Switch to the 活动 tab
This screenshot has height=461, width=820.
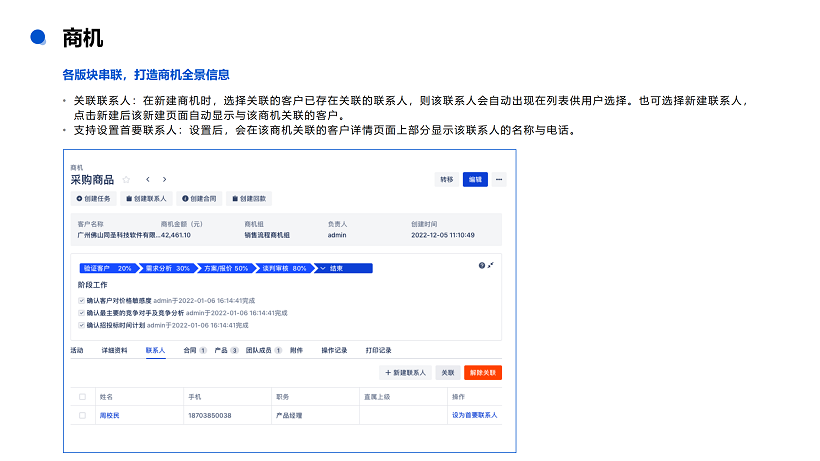[77, 350]
